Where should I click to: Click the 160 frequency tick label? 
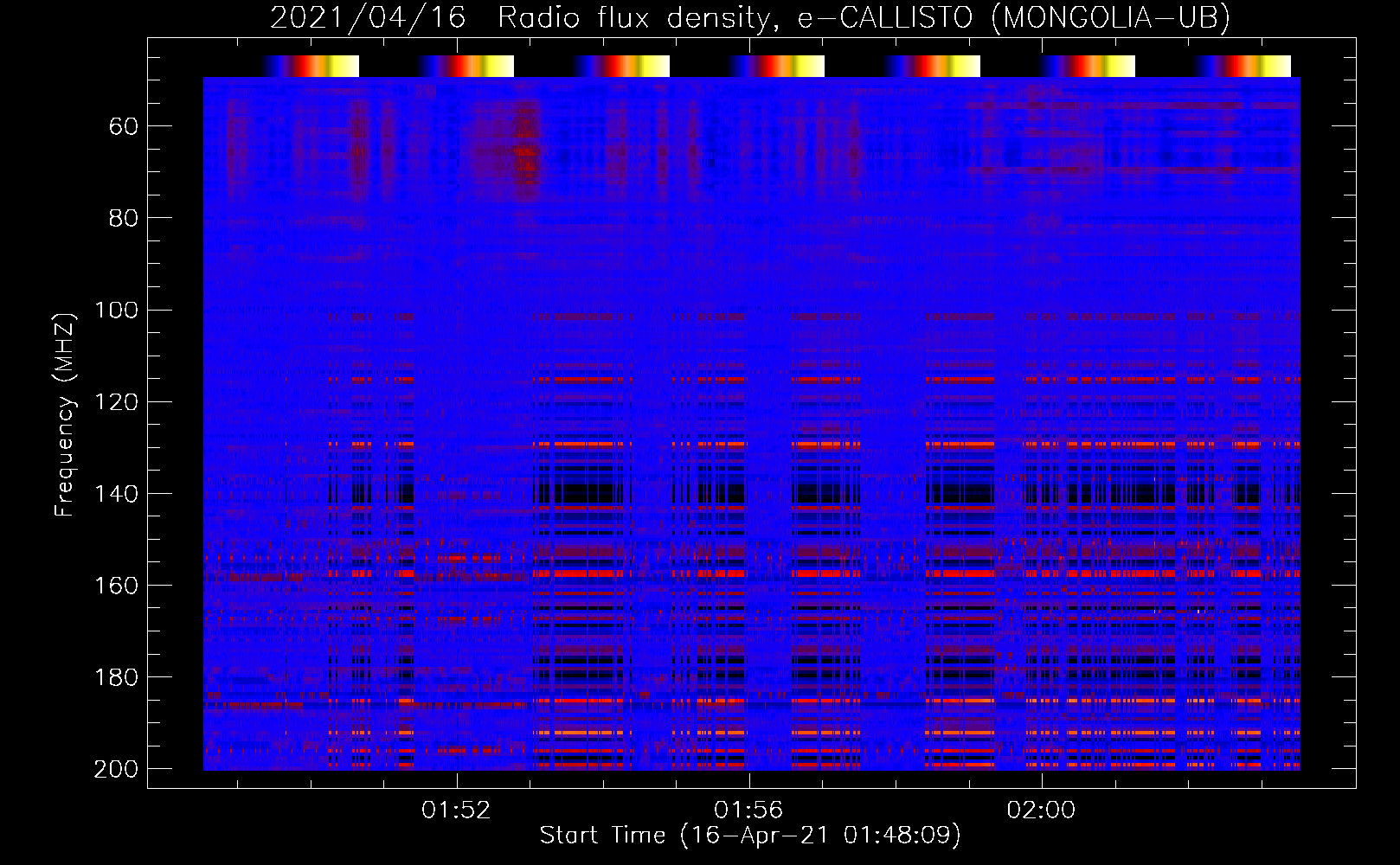116,586
